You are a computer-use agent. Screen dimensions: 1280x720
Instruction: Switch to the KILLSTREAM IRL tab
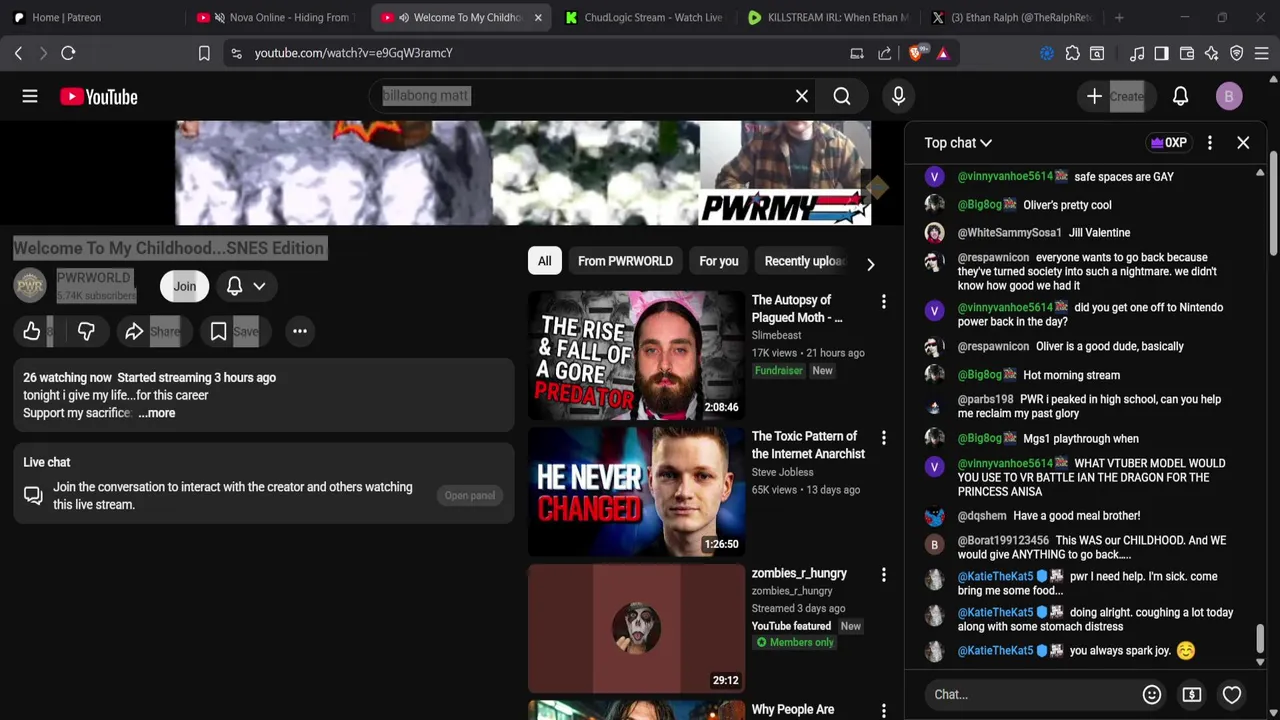tap(830, 17)
